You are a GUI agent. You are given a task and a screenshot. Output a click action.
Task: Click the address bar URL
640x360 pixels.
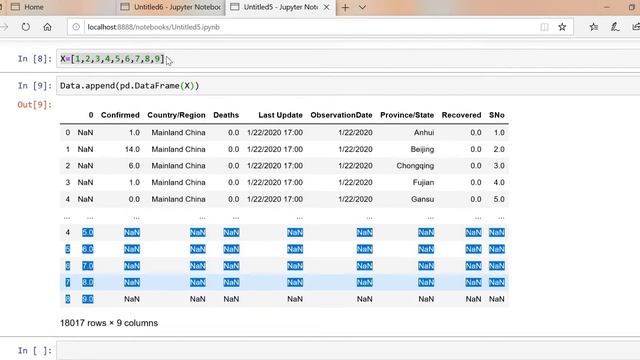[x=153, y=27]
